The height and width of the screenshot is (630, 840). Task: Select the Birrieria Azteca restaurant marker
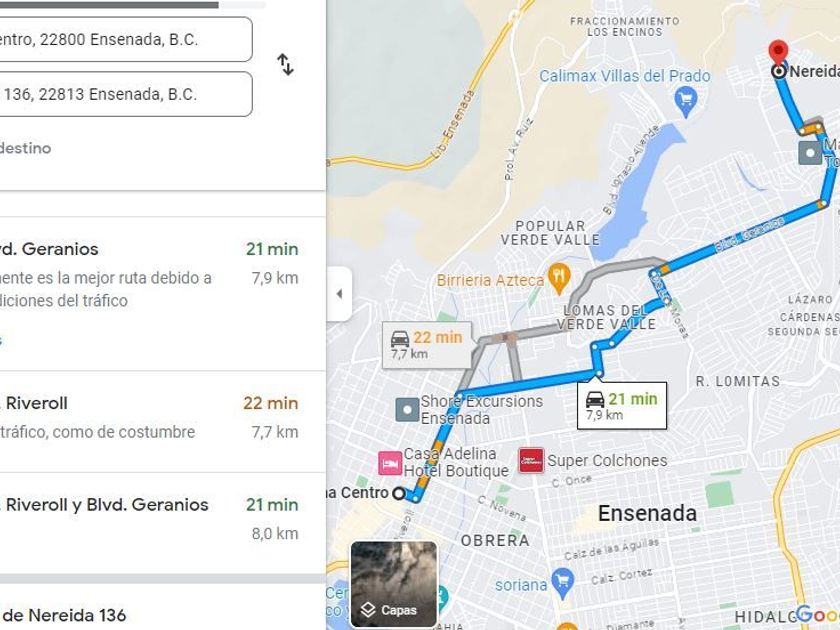(x=559, y=278)
